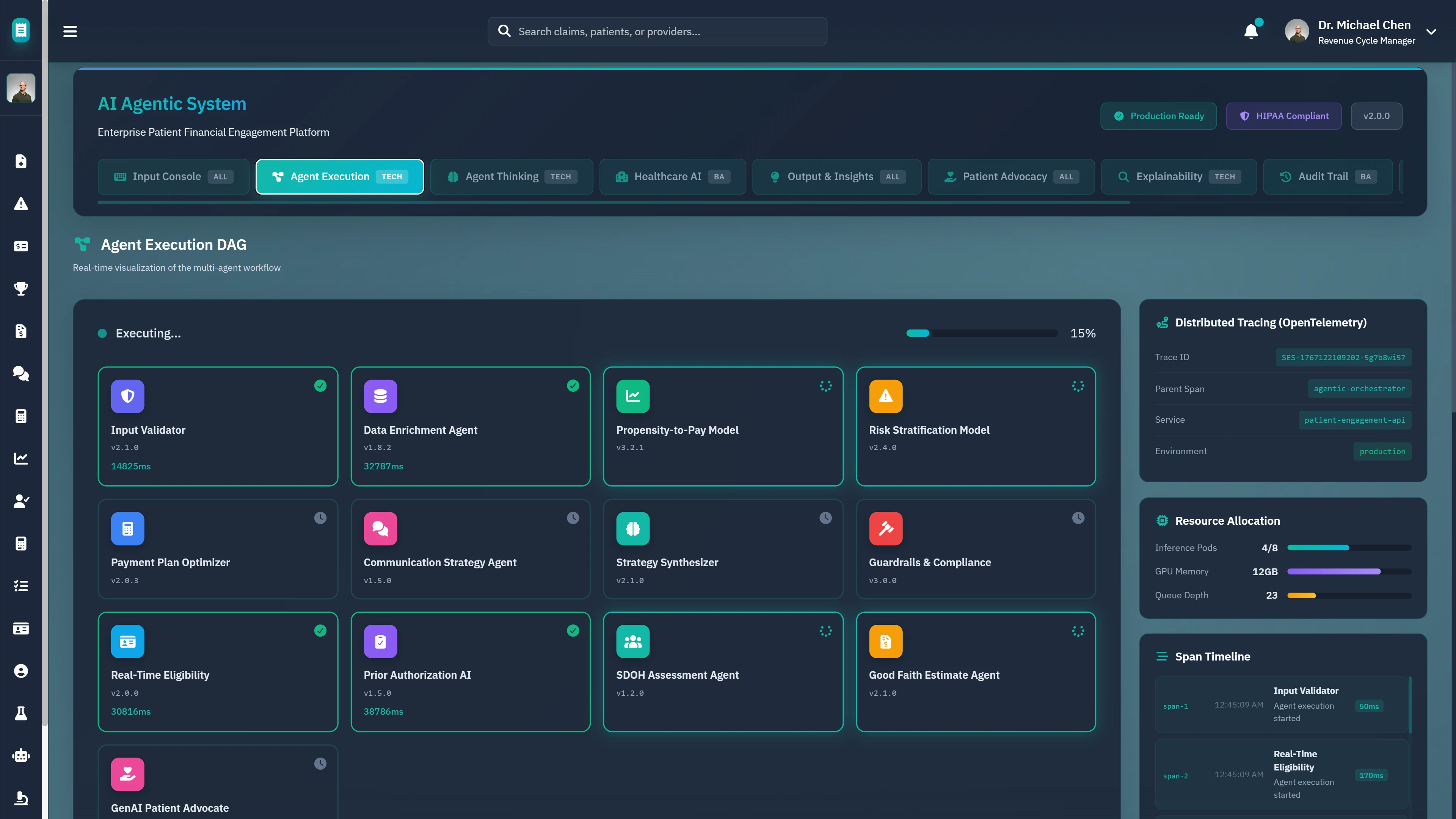Switch to the Agent Thinking tab

click(x=511, y=176)
